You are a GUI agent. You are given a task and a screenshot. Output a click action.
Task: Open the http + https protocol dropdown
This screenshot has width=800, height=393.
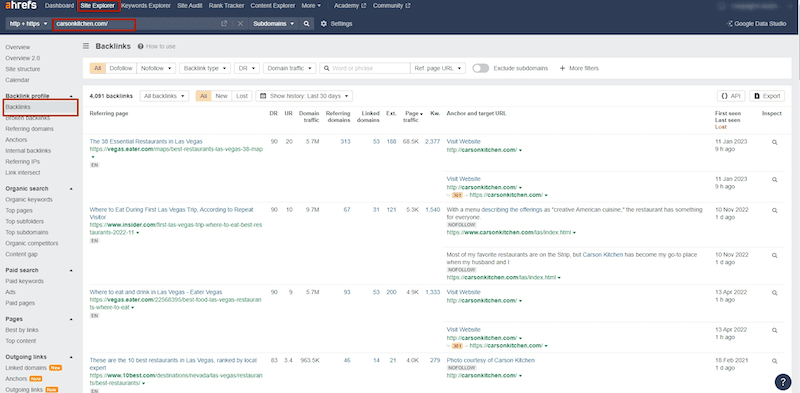click(x=28, y=24)
